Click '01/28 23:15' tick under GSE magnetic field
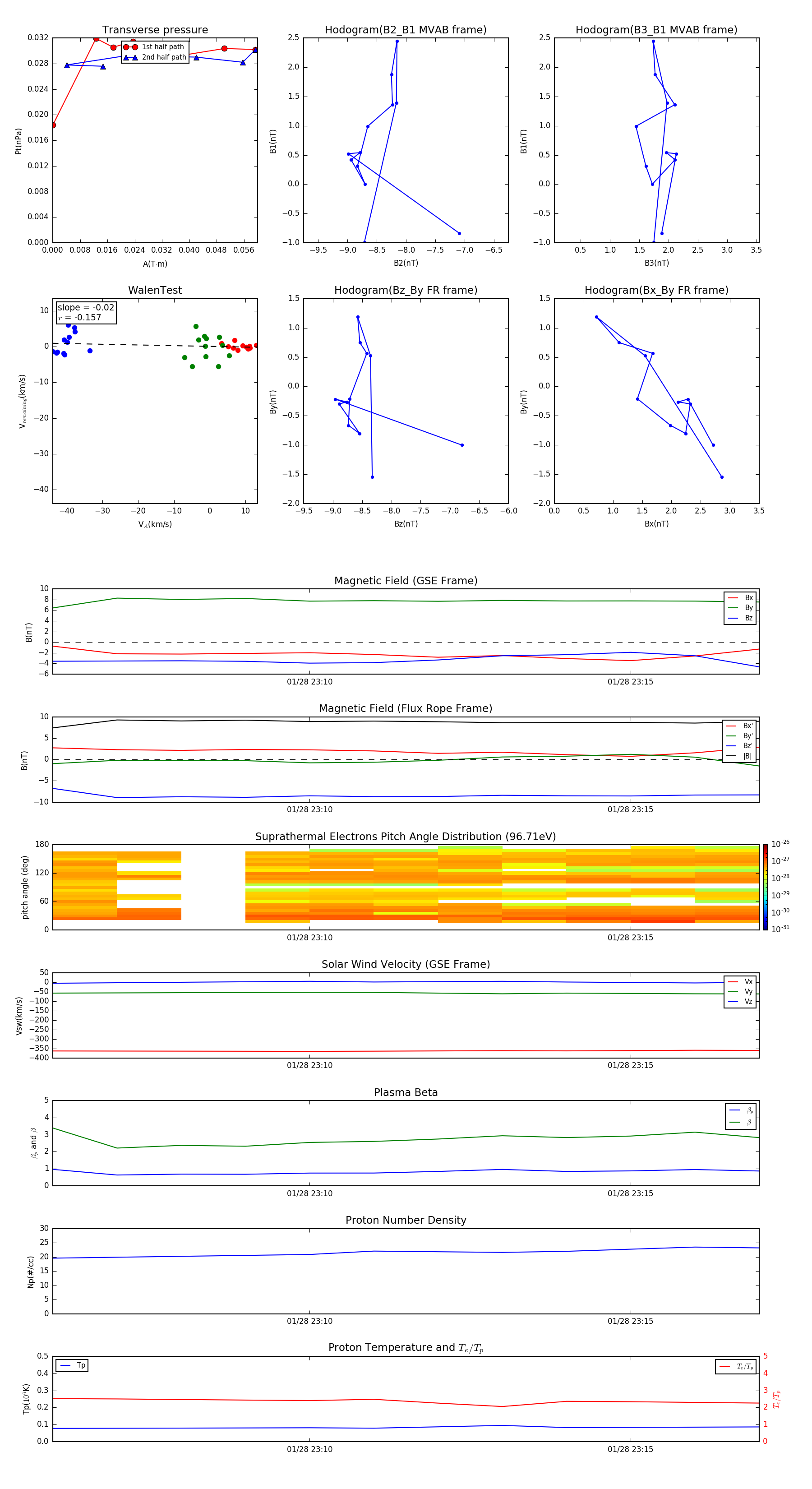812x1489 pixels. (x=631, y=682)
